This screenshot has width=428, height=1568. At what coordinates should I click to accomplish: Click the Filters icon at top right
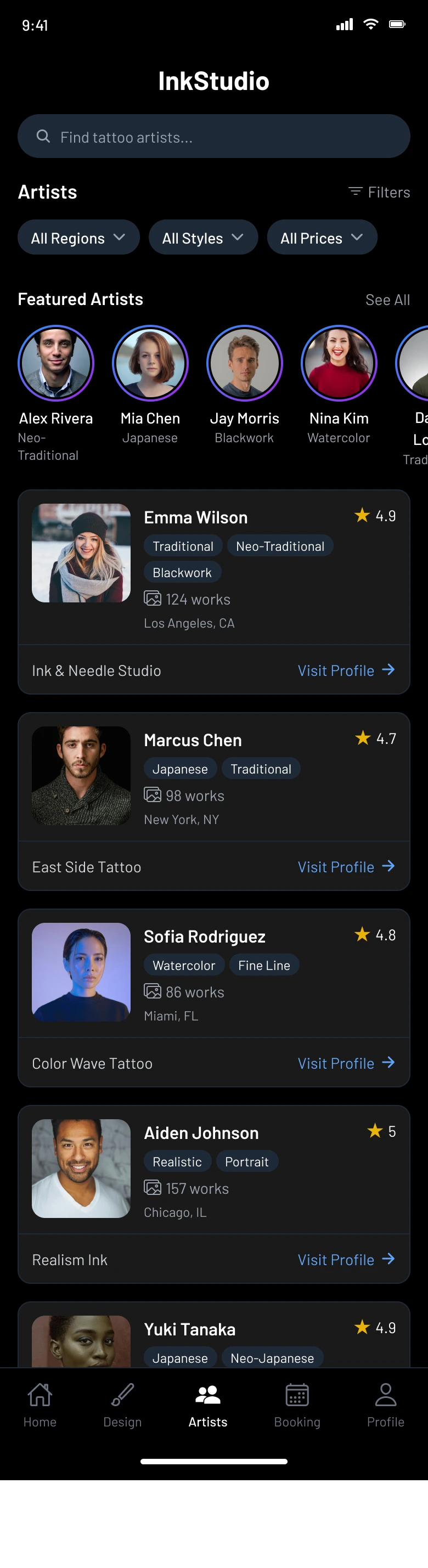pos(355,191)
